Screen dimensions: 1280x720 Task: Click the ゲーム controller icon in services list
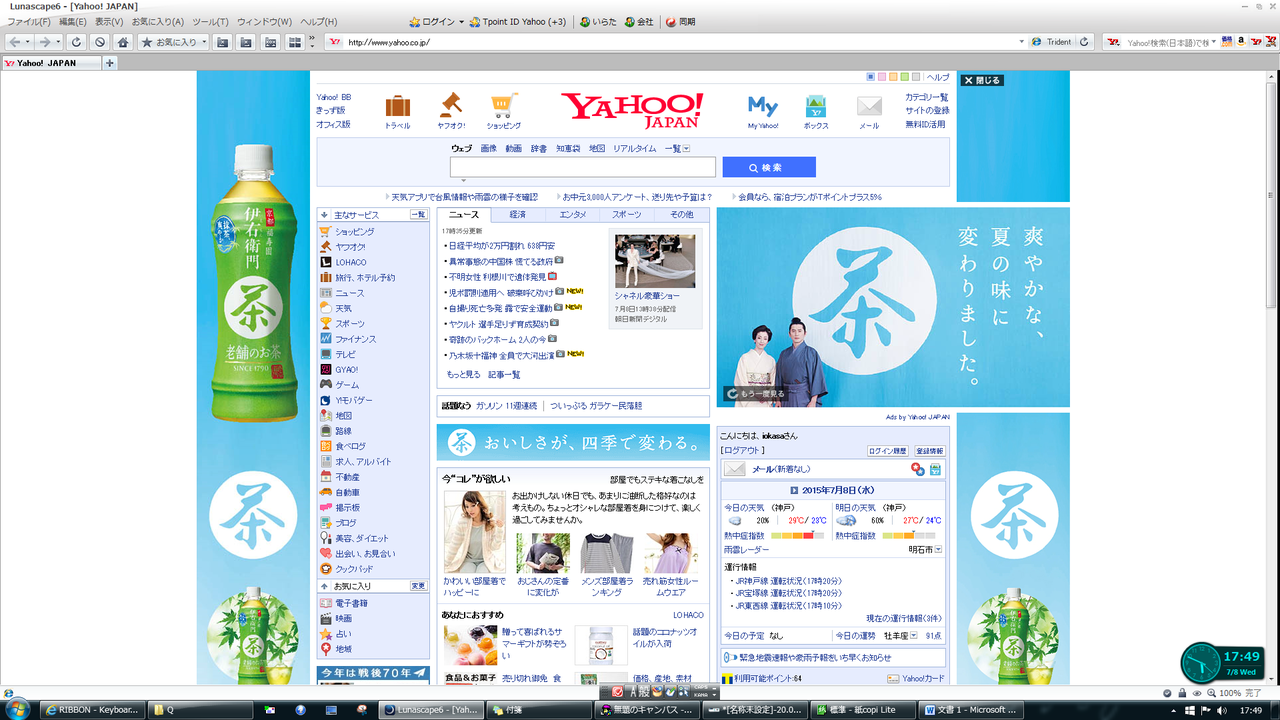(325, 385)
